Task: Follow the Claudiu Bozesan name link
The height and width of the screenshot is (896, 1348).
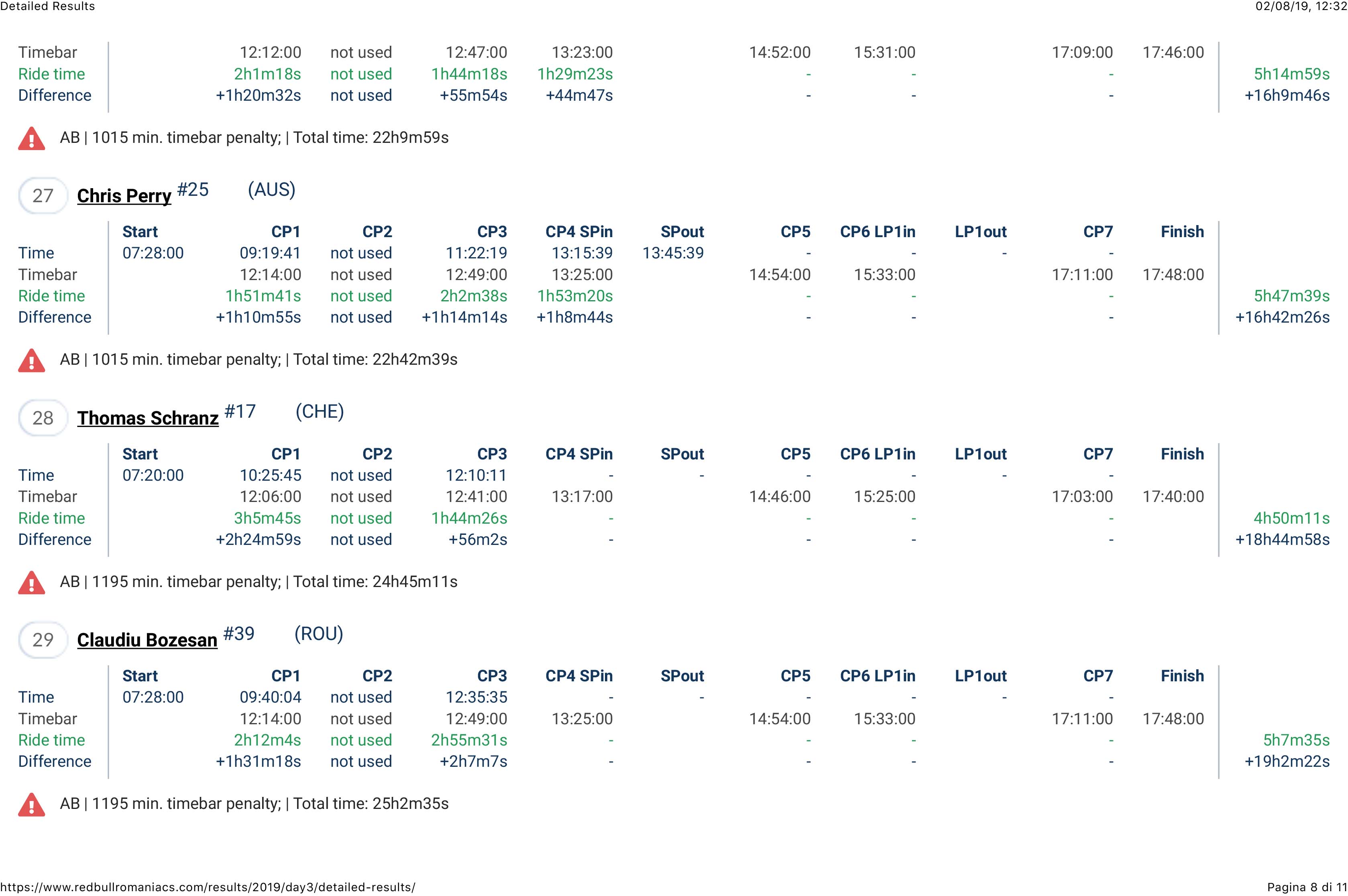Action: point(147,640)
